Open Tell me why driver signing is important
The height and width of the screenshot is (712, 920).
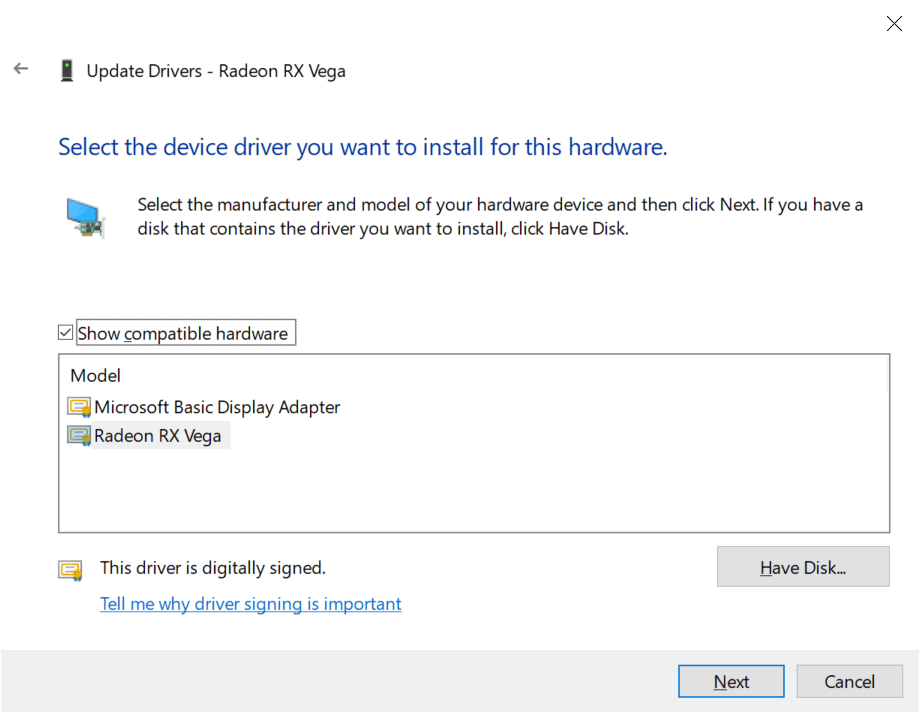tap(251, 604)
